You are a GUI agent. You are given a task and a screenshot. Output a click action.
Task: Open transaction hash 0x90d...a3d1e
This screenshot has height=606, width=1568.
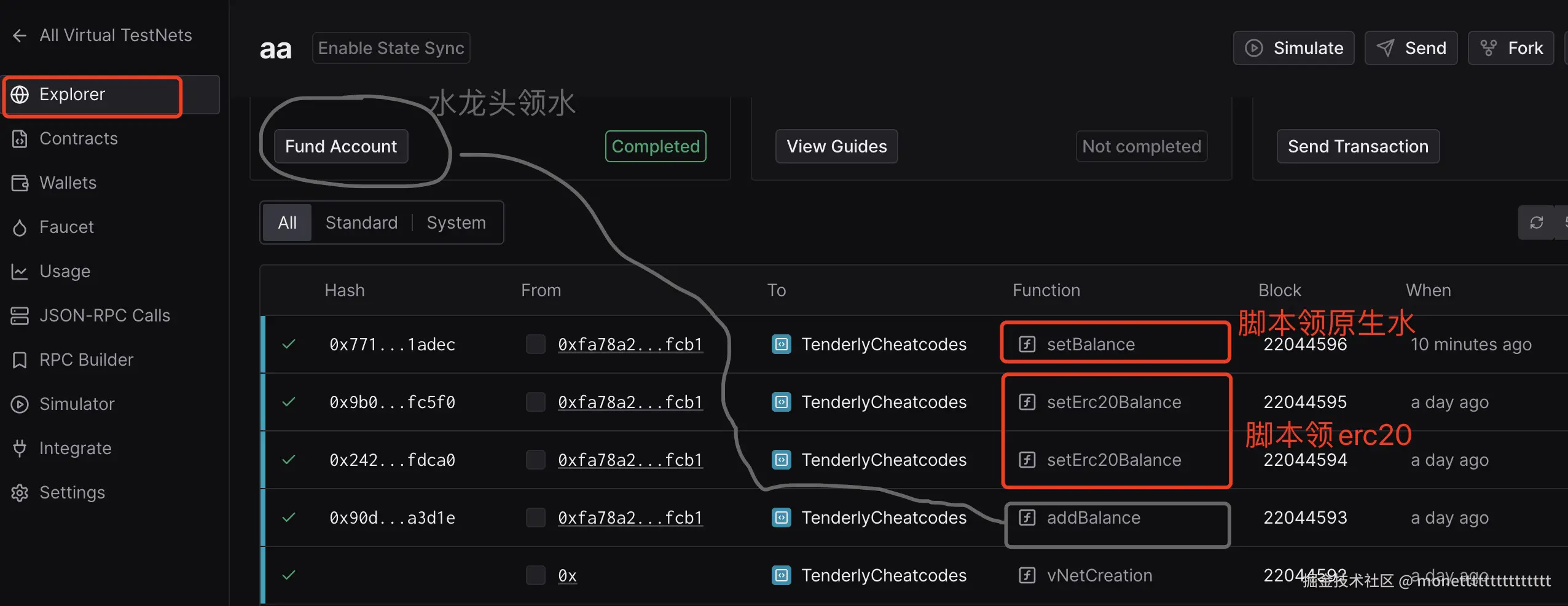coord(392,517)
